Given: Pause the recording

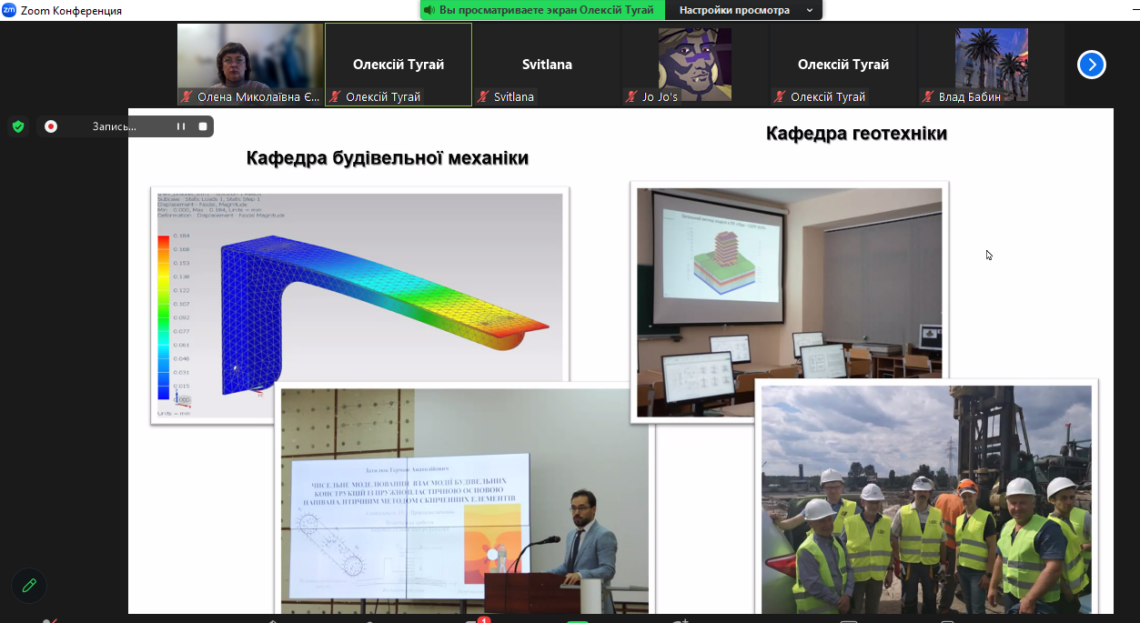Looking at the screenshot, I should 181,126.
